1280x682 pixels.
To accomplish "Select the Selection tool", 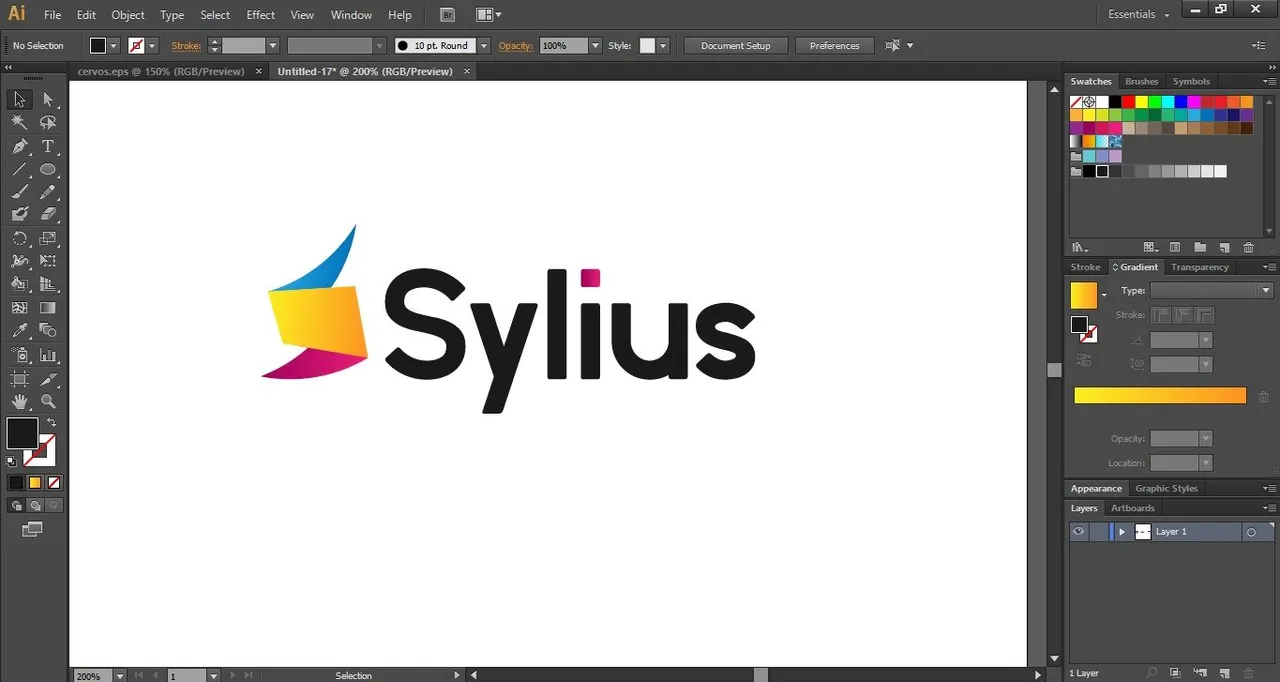I will point(19,99).
